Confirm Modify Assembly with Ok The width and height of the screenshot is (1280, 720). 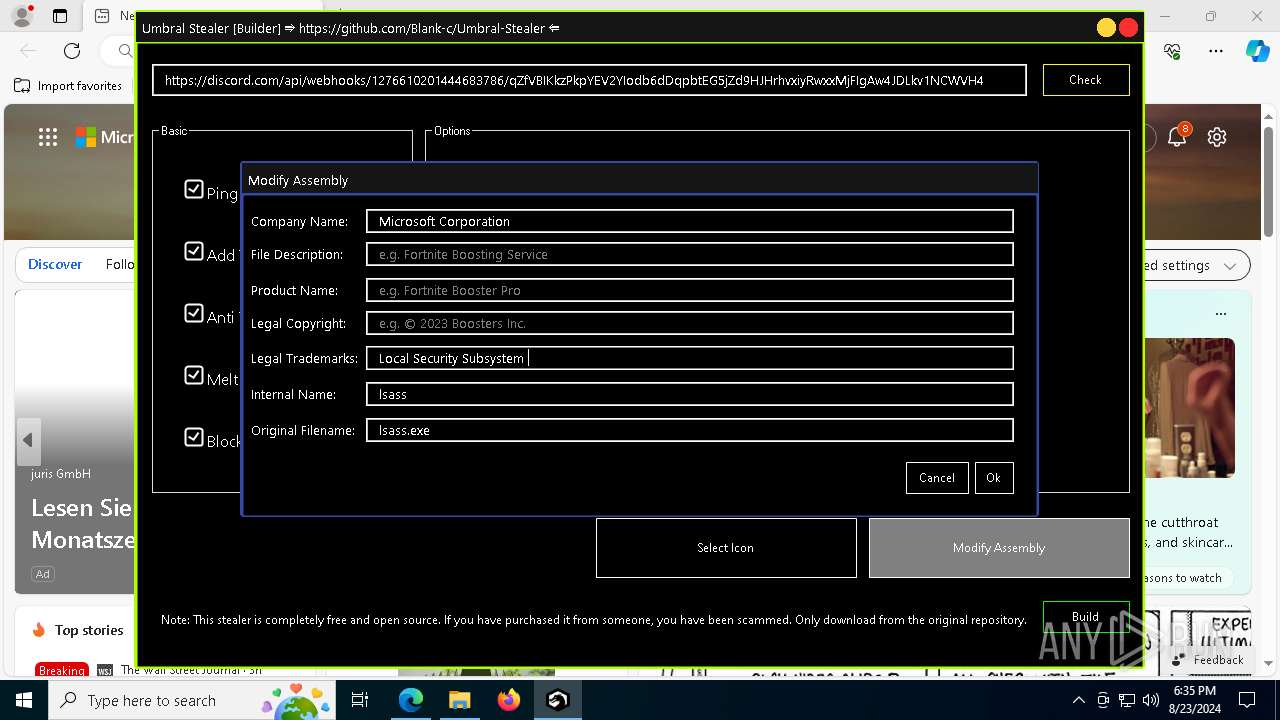click(993, 478)
